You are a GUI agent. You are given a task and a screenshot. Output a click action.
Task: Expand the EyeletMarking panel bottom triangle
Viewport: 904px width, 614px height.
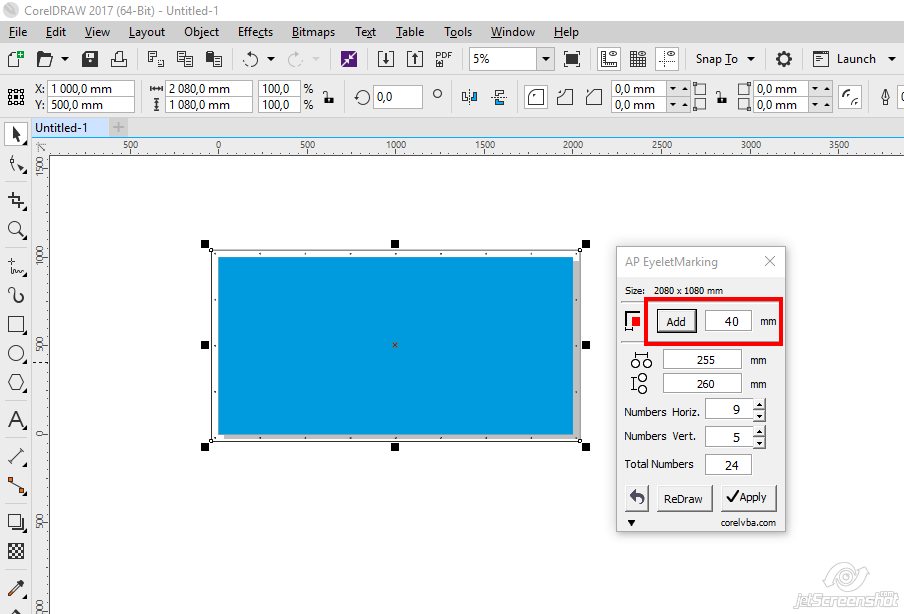click(x=631, y=523)
